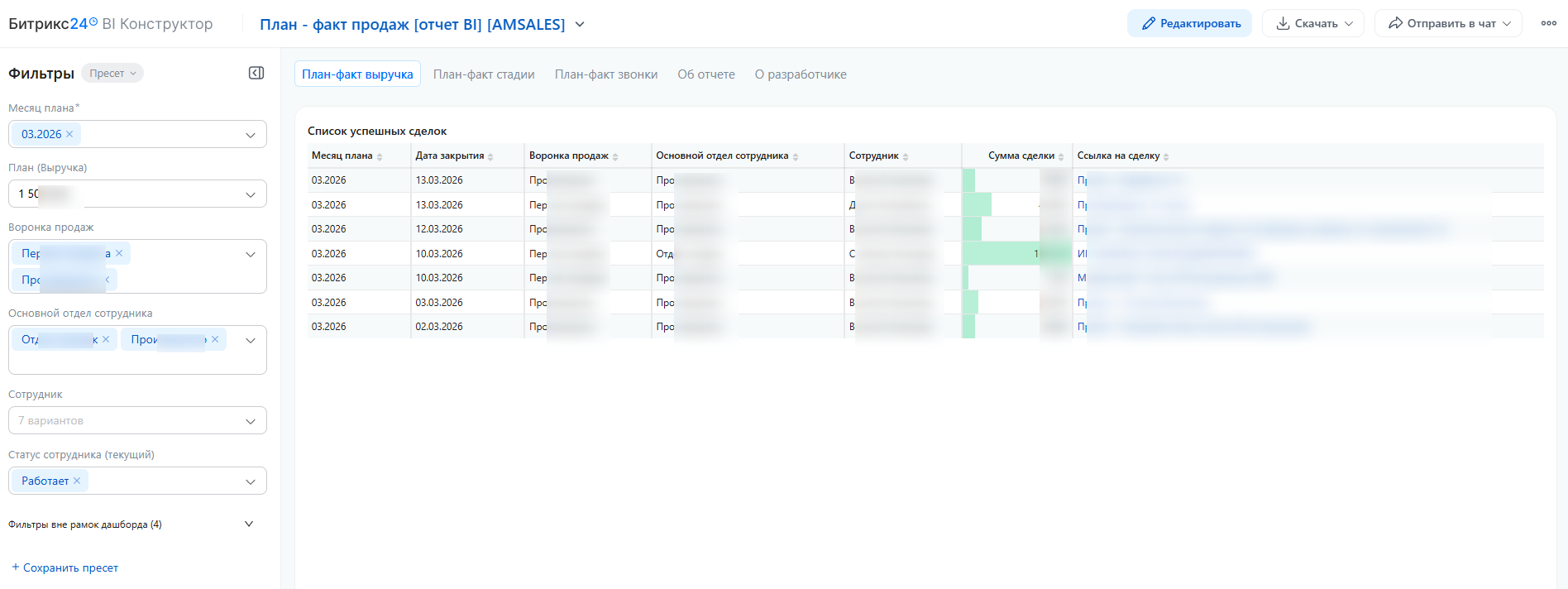Open the three-dots more options menu
Viewport: 1568px width, 589px height.
(1549, 24)
